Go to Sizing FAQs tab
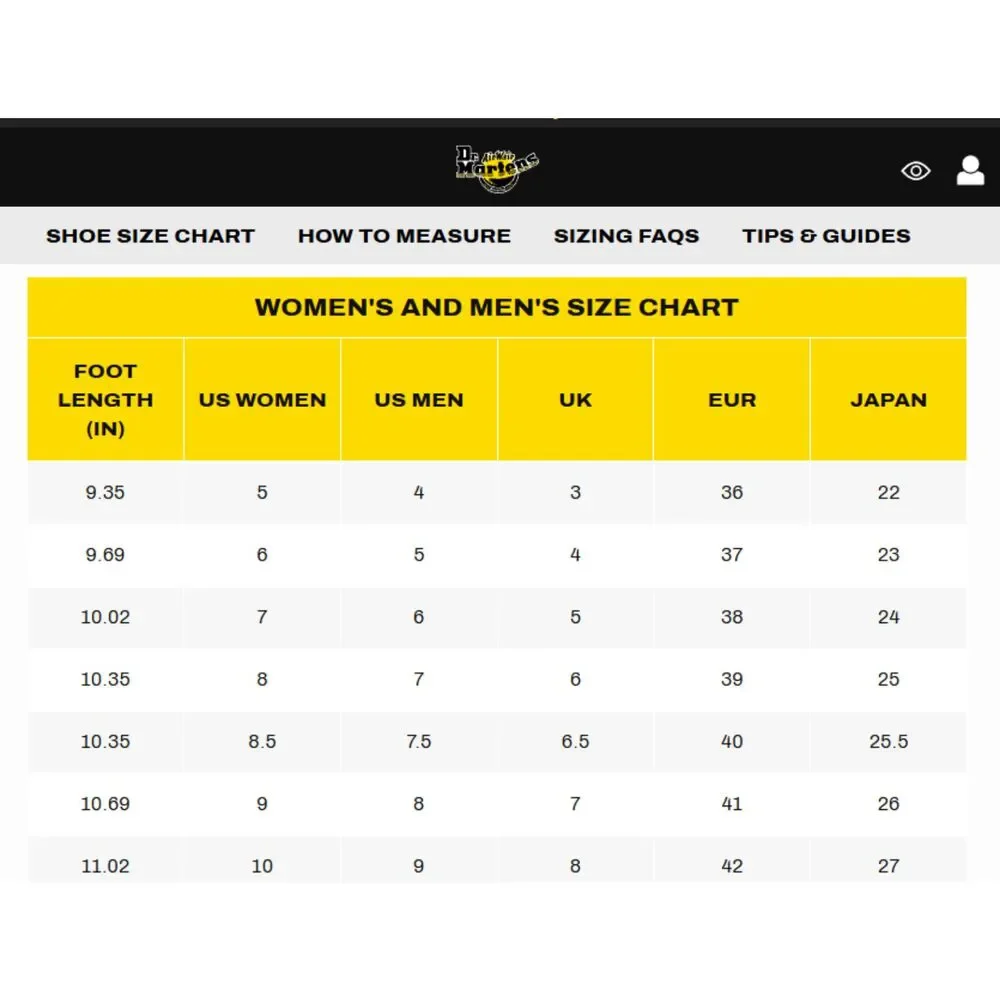The height and width of the screenshot is (1000, 1000). (x=626, y=236)
